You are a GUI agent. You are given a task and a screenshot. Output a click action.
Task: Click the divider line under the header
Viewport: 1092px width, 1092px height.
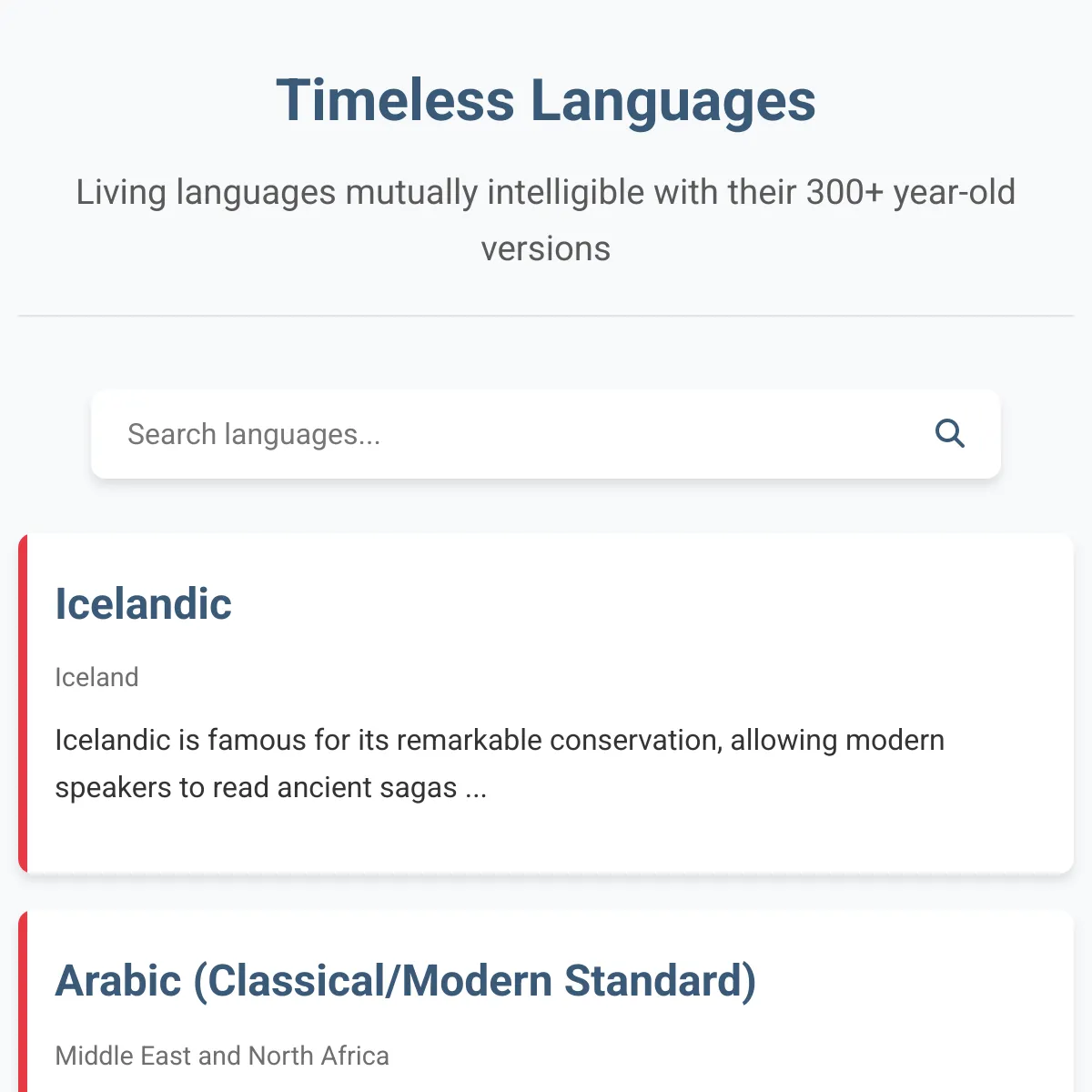coord(546,316)
